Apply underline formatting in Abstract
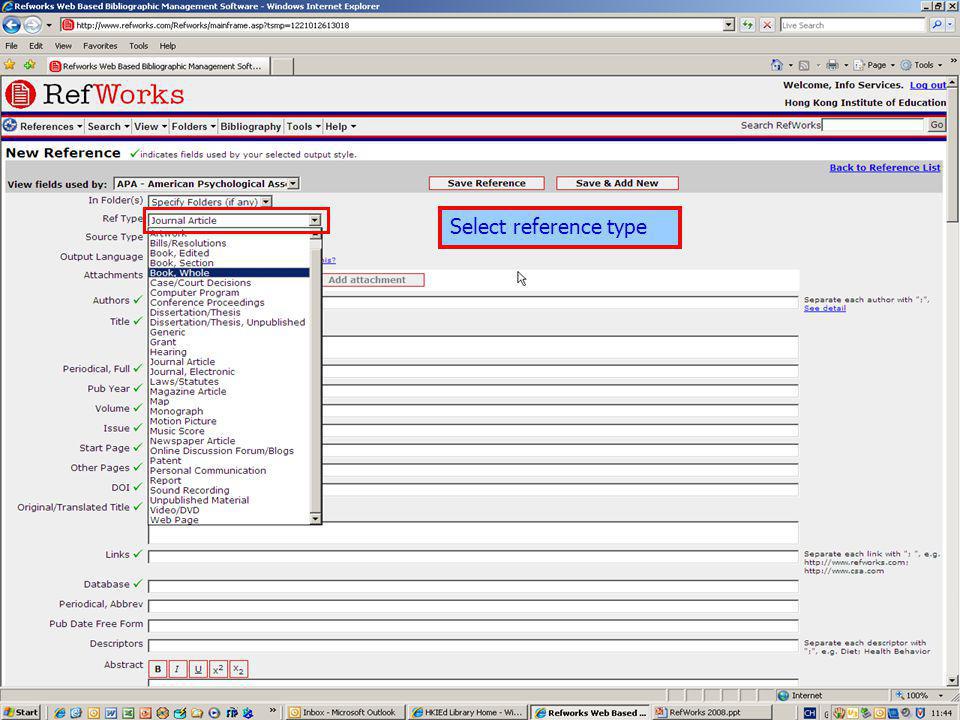 (198, 669)
